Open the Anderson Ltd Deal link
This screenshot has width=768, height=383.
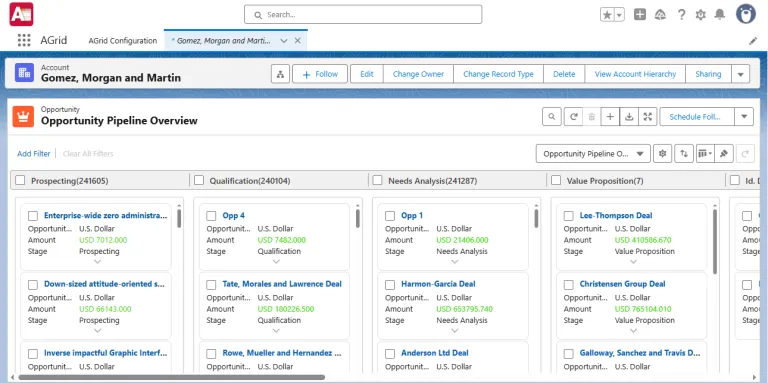(x=434, y=353)
